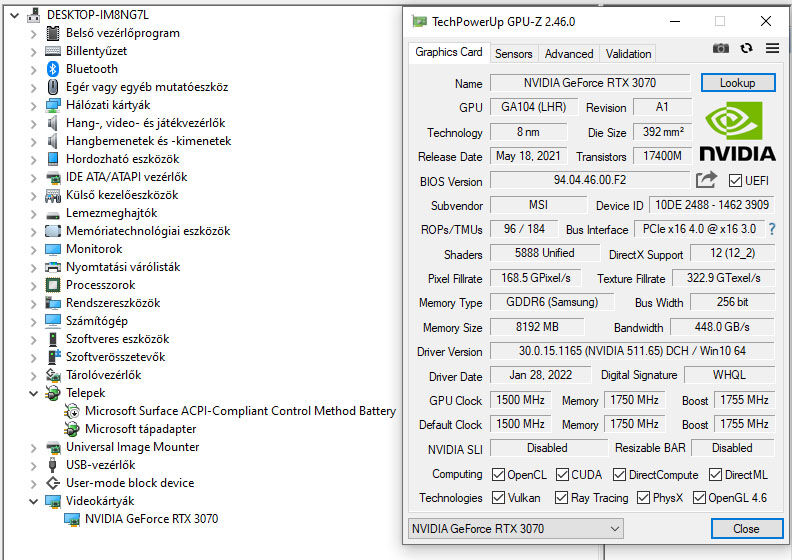Select NVIDIA GeForce RTX 3070 tree item
Image resolution: width=792 pixels, height=560 pixels.
click(152, 519)
